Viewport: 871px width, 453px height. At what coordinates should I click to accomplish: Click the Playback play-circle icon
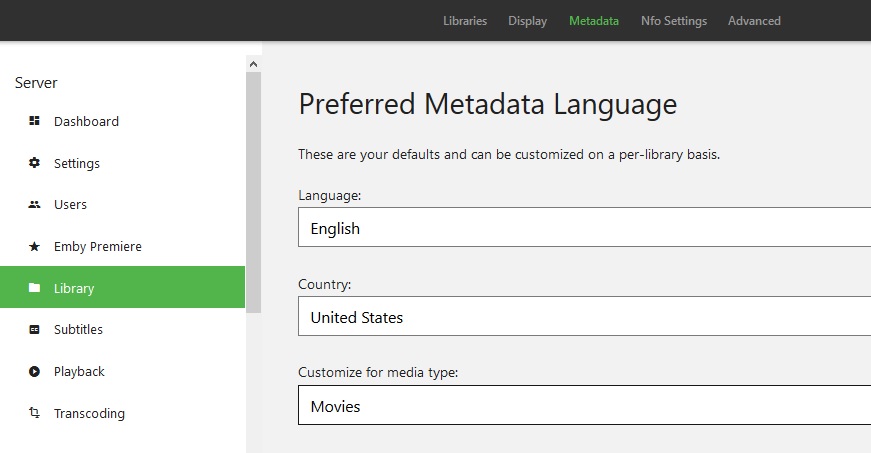coord(34,371)
